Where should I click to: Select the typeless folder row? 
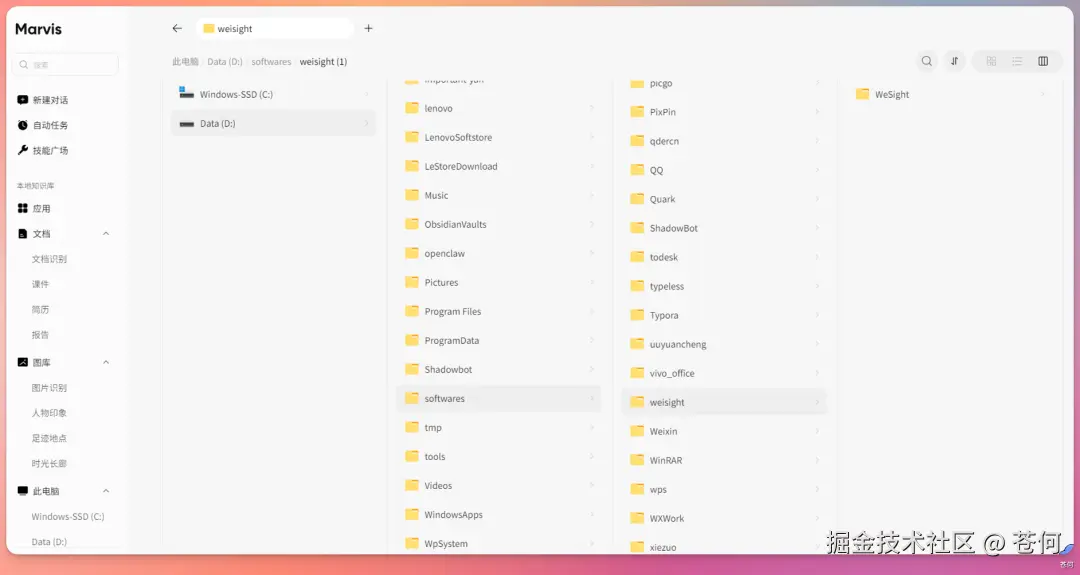[x=724, y=286]
